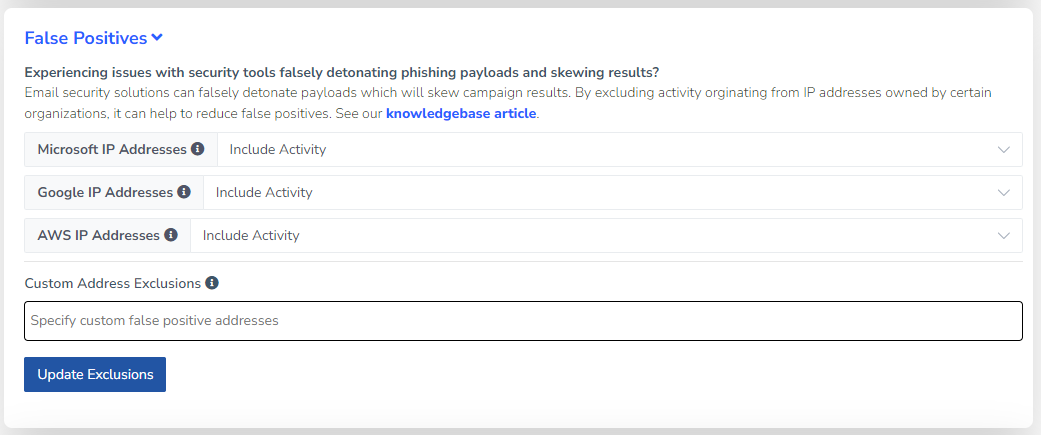Click the Google IP Addresses label
The image size is (1041, 435).
click(106, 193)
